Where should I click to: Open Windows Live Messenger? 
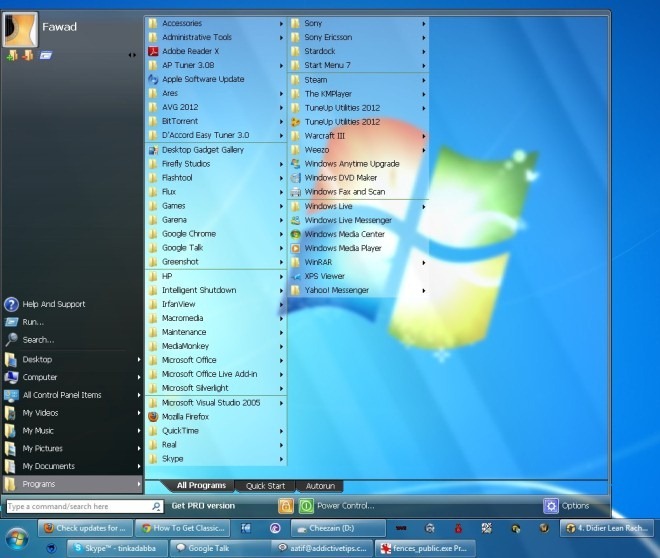pos(347,220)
